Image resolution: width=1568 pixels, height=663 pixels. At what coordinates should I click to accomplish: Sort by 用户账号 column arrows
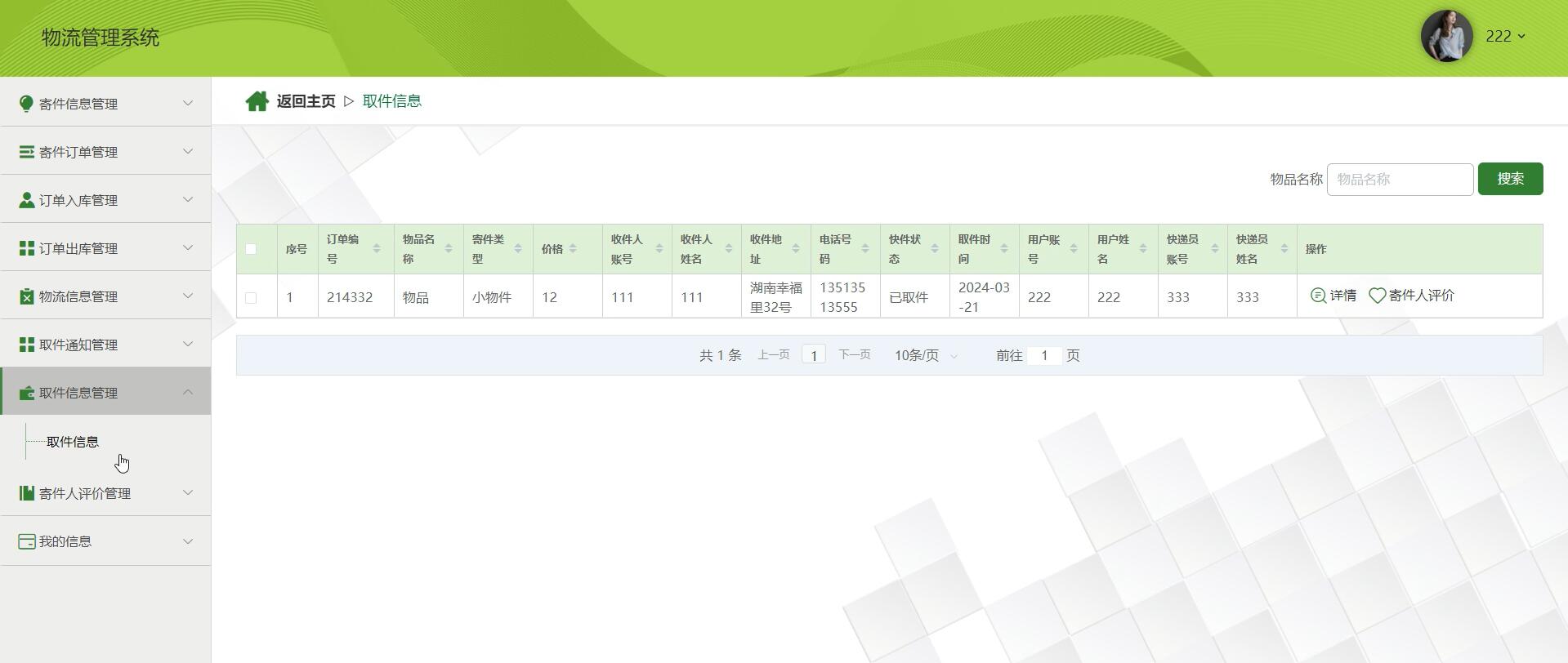coord(1073,248)
